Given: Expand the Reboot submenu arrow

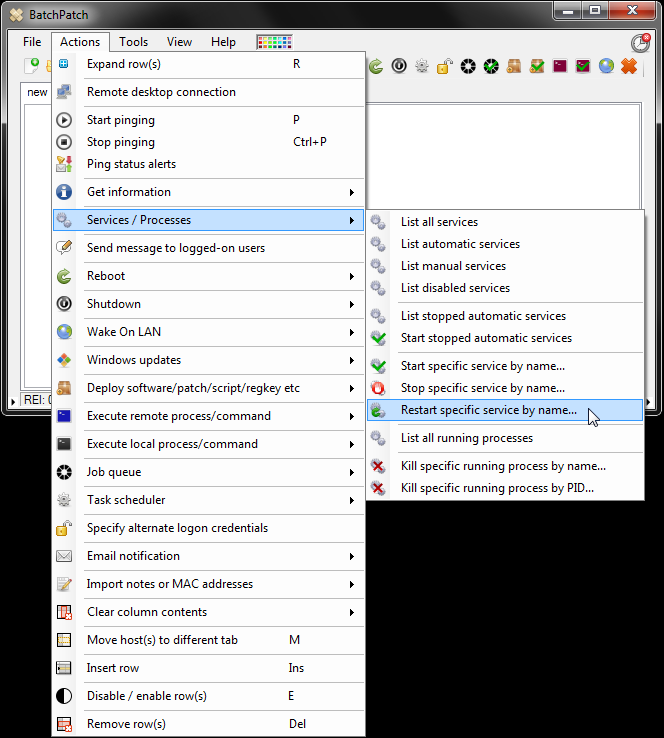Looking at the screenshot, I should (x=352, y=276).
